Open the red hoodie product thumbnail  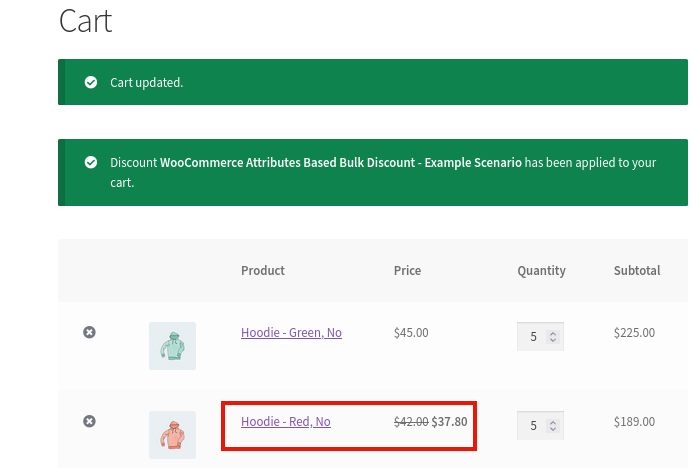(172, 435)
